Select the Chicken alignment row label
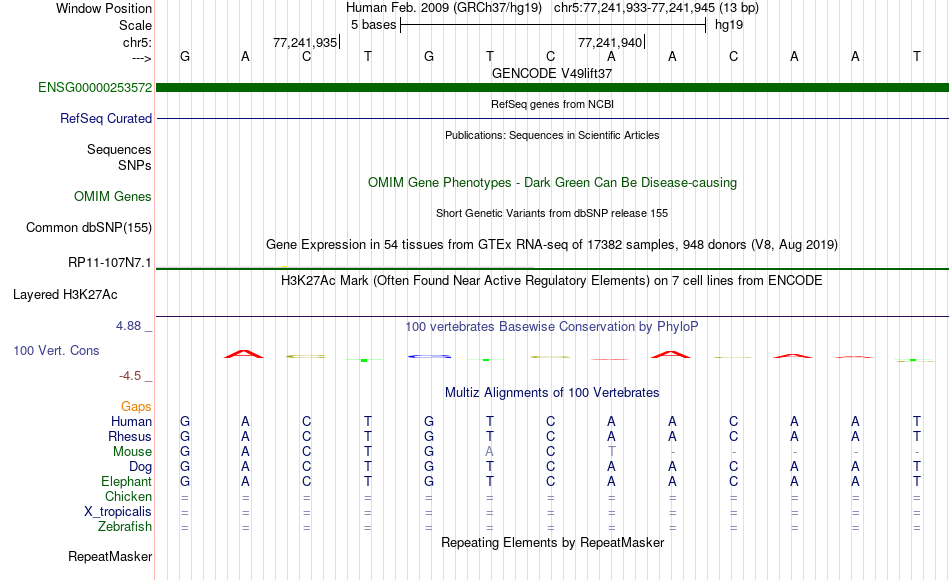The width and height of the screenshot is (950, 580). pyautogui.click(x=128, y=496)
